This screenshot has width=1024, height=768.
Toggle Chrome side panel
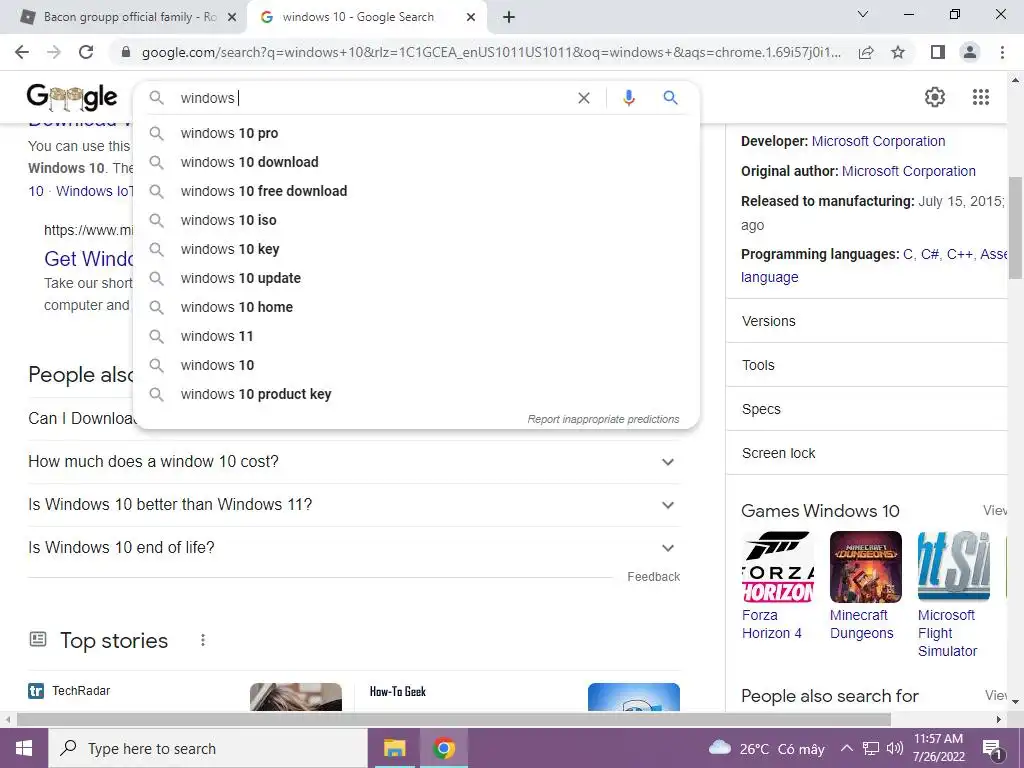pyautogui.click(x=938, y=52)
